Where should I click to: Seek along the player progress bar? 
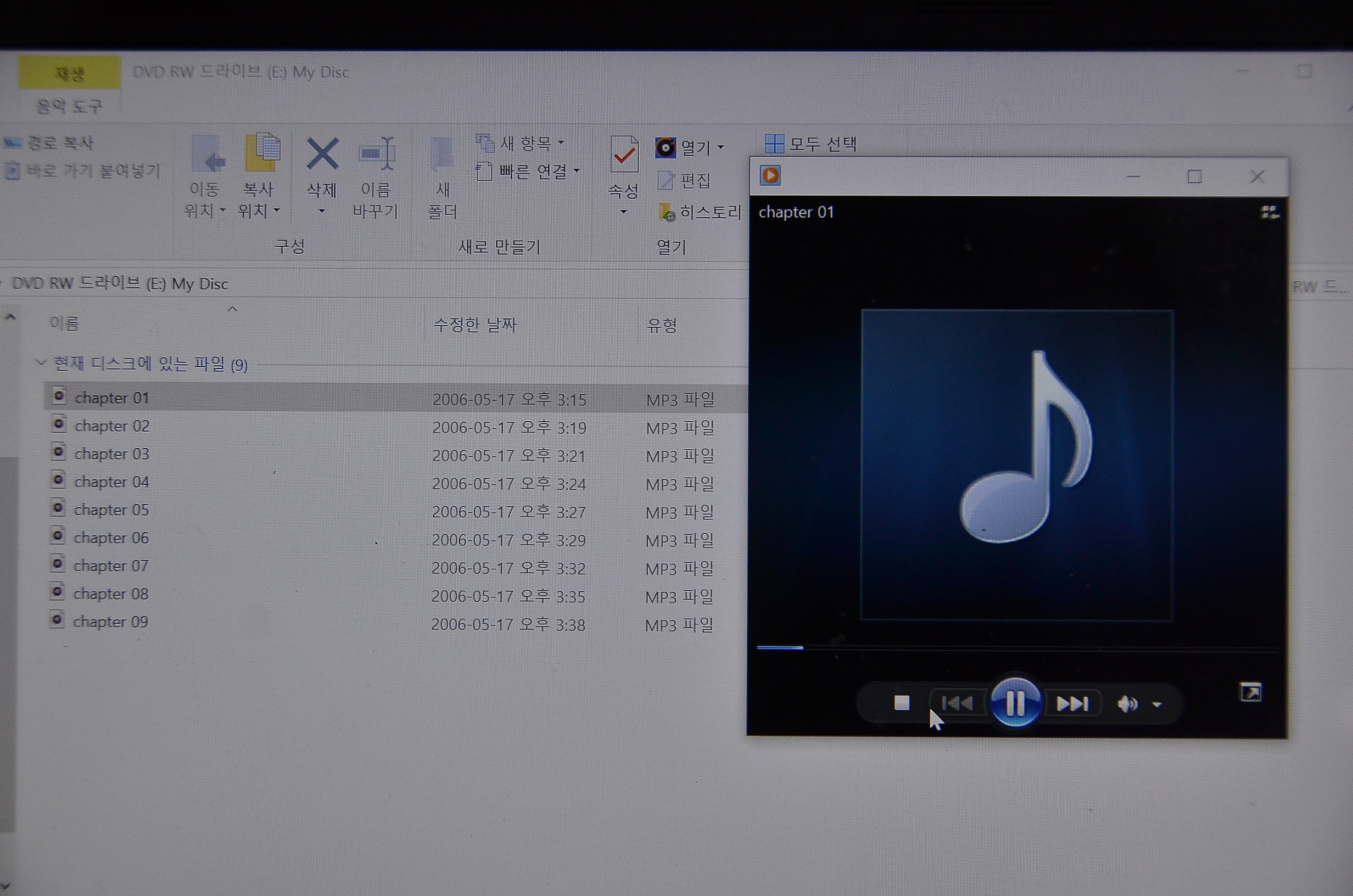pyautogui.click(x=1017, y=648)
